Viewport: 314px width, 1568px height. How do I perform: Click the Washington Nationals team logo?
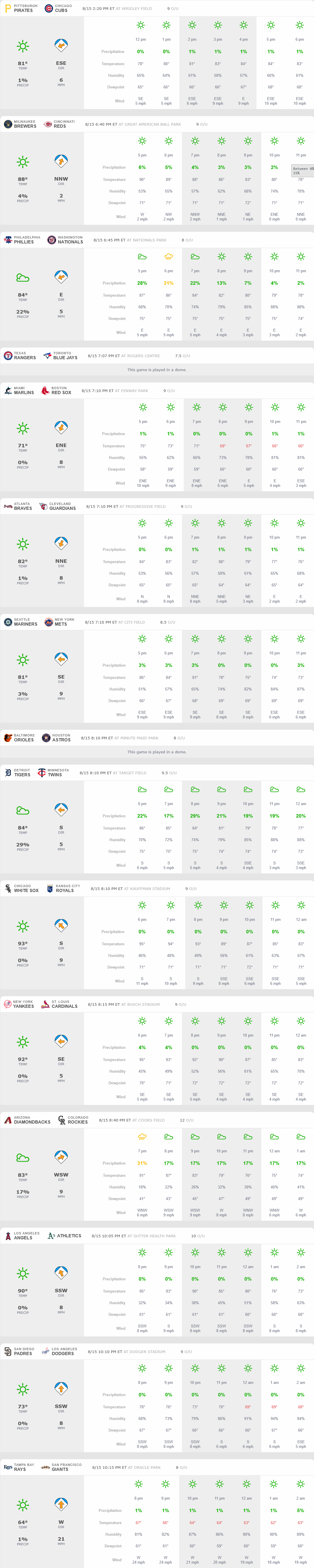click(x=52, y=240)
